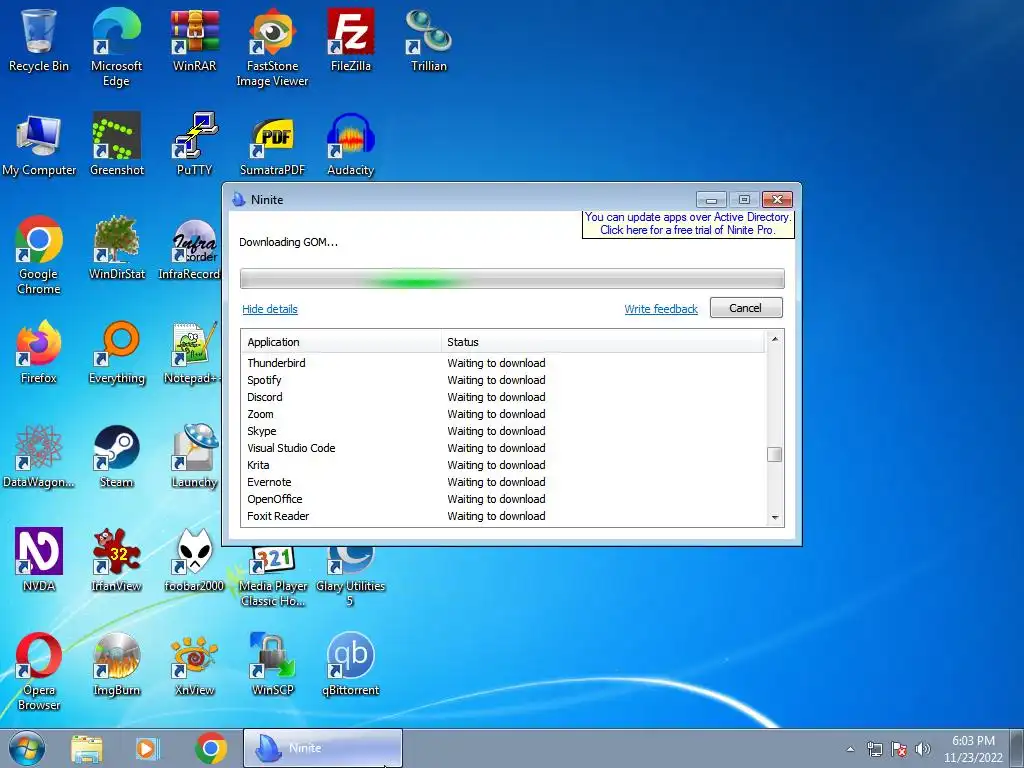Launch Microsoft Edge from the desktop
This screenshot has height=768, width=1024.
116,47
